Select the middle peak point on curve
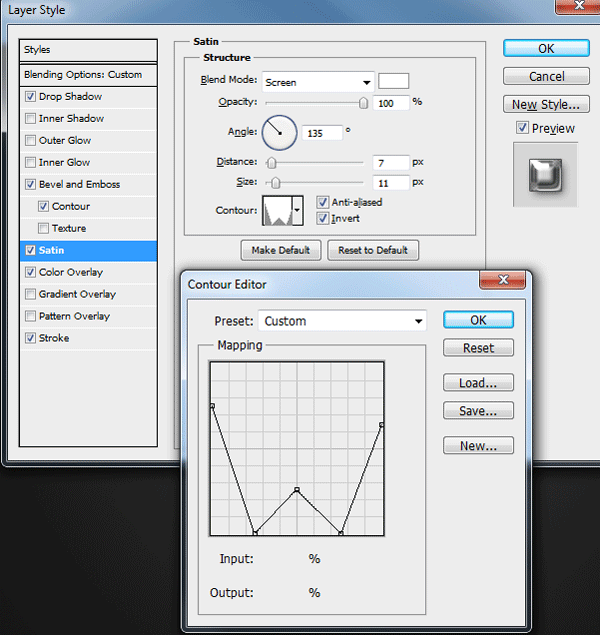The height and width of the screenshot is (635, 600). [297, 490]
